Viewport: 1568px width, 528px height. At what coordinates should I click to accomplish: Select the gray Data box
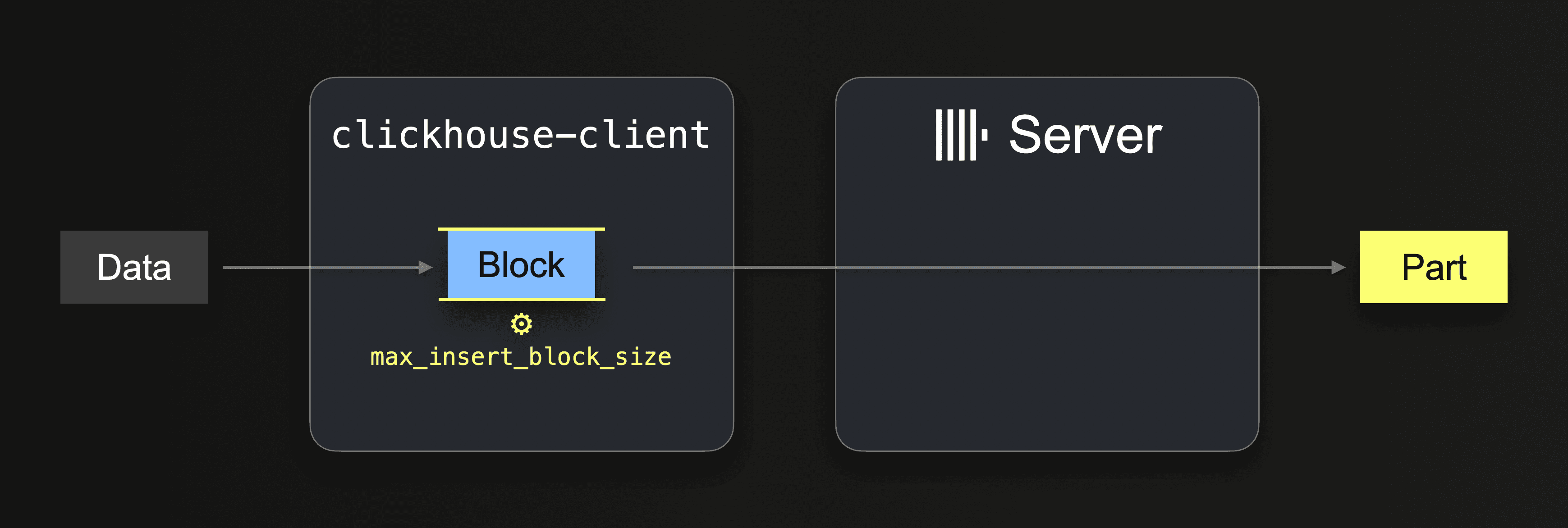click(134, 267)
